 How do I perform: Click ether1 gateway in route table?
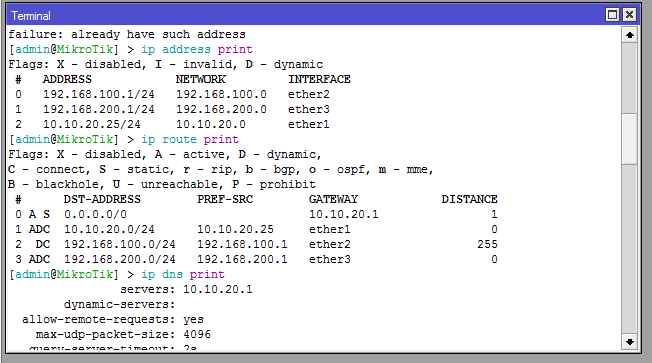pyautogui.click(x=329, y=229)
